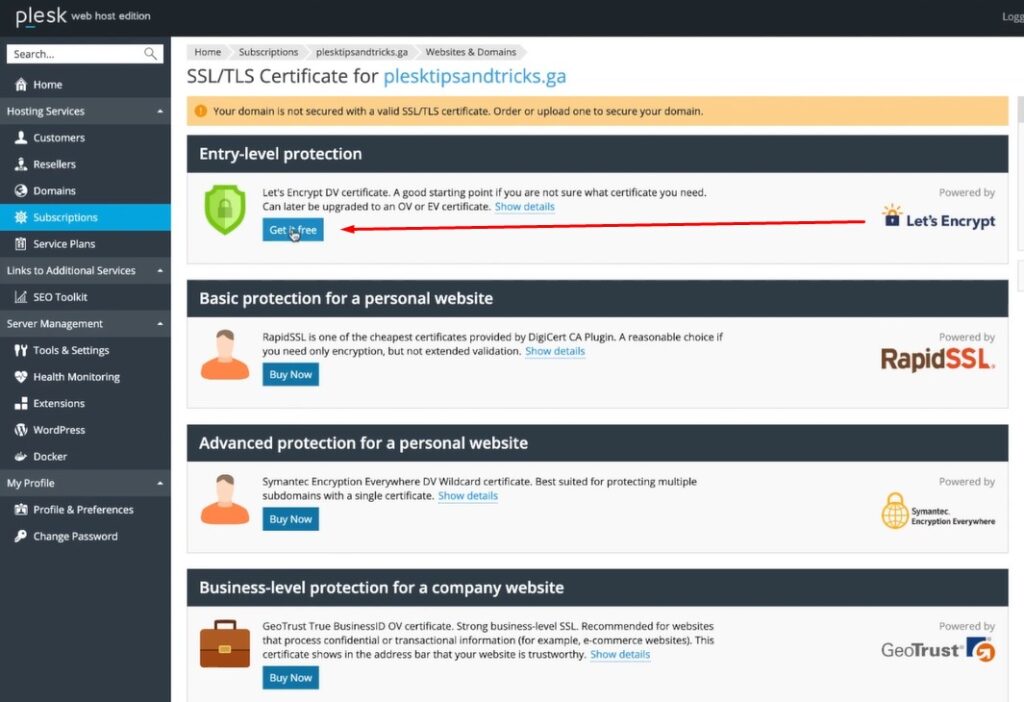Open the Docker extension
Viewport: 1024px width, 702px height.
pos(53,456)
